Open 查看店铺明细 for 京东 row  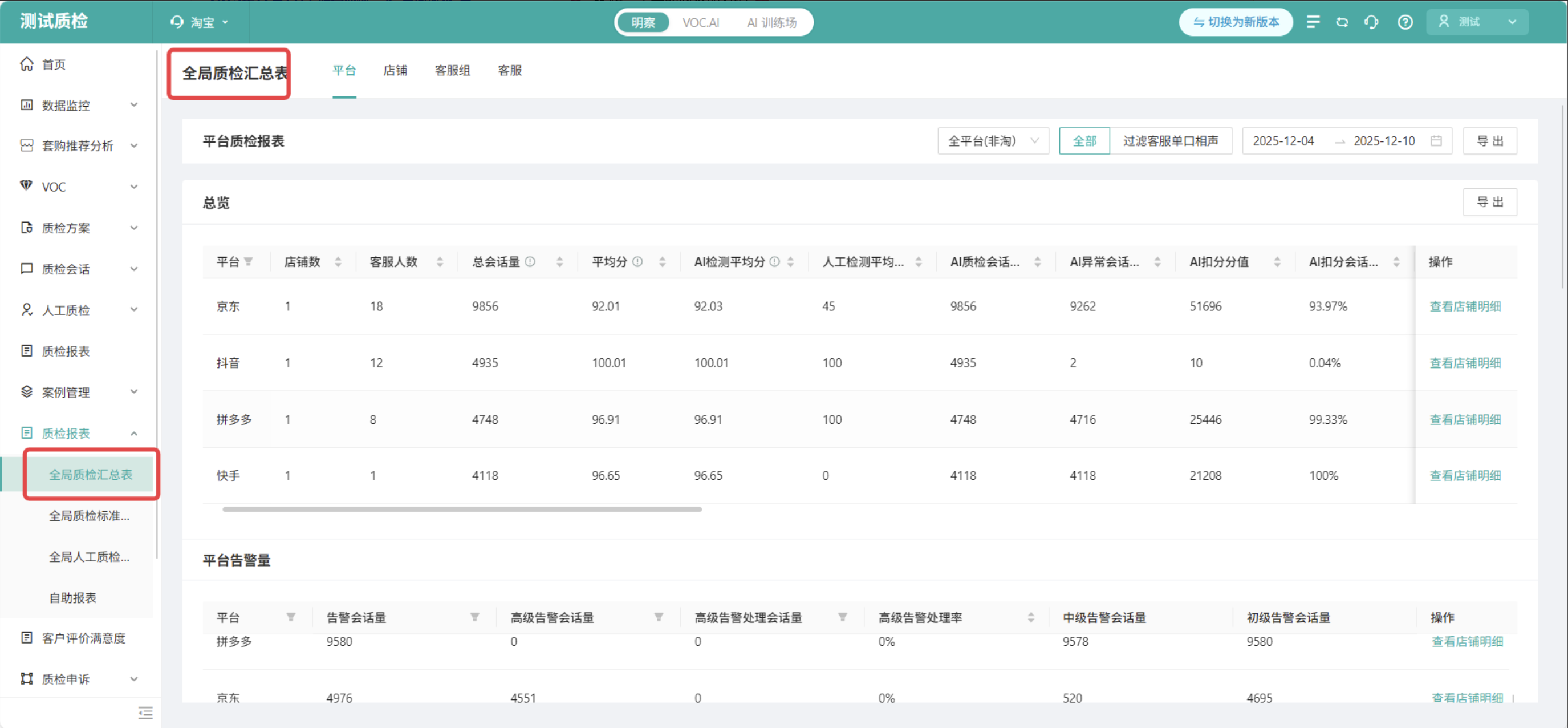tap(1465, 306)
